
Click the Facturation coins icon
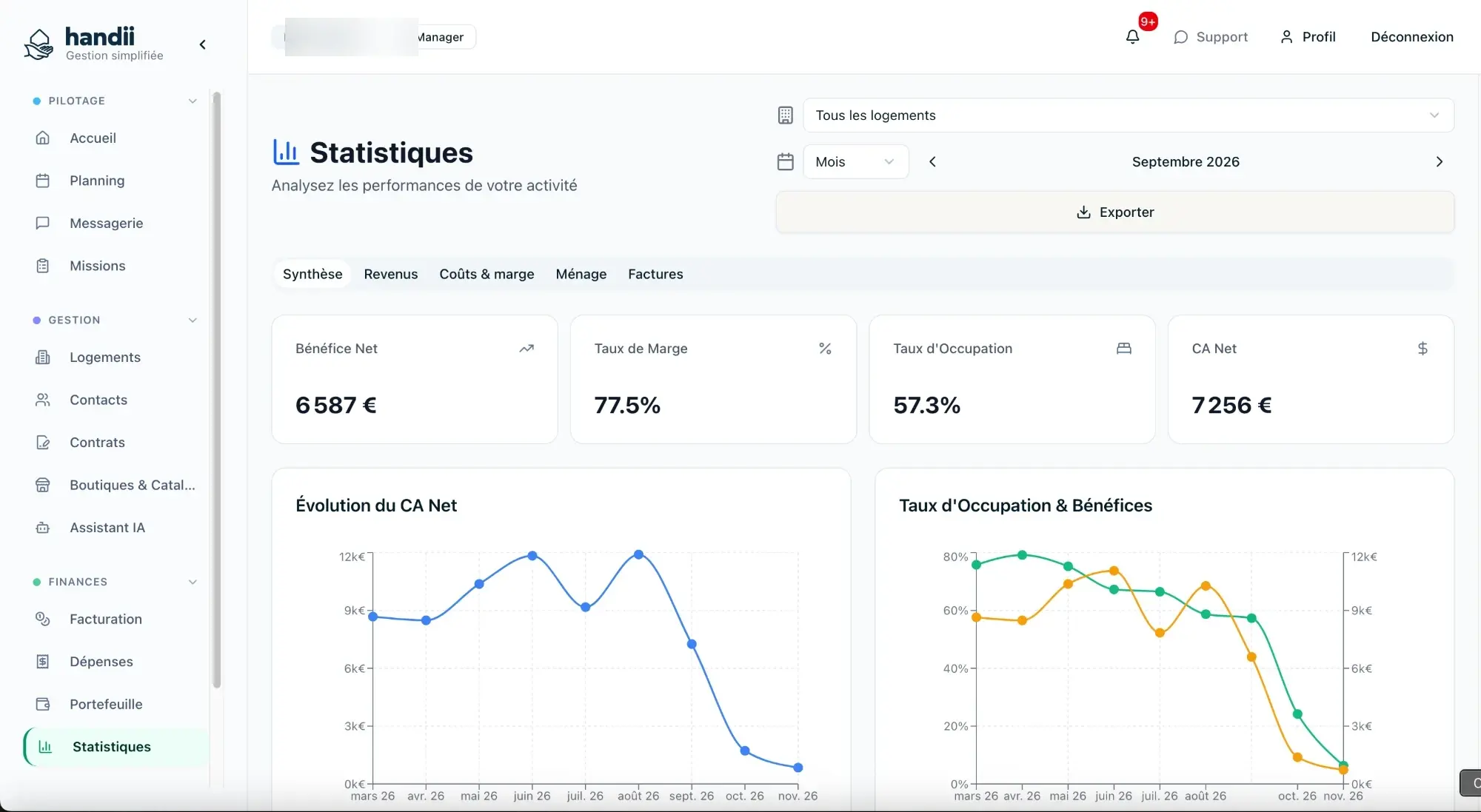coord(43,619)
